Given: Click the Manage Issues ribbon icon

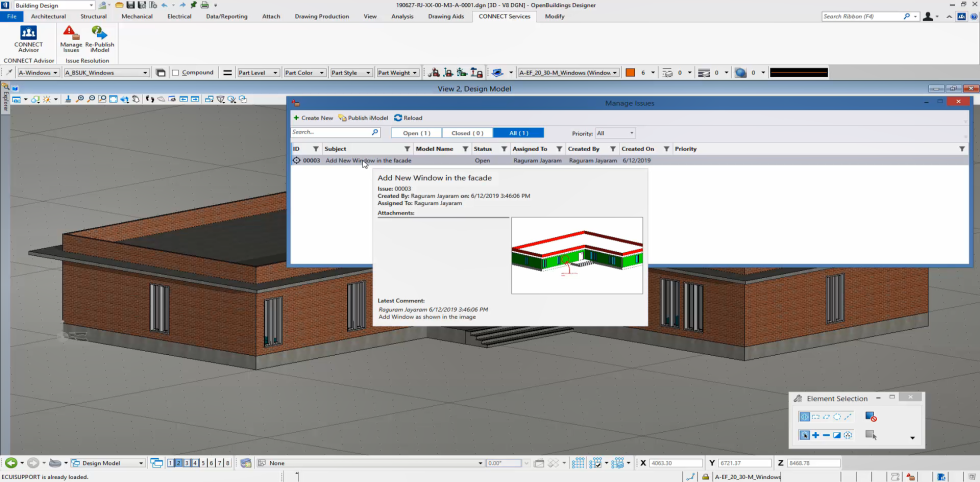Looking at the screenshot, I should 71,39.
